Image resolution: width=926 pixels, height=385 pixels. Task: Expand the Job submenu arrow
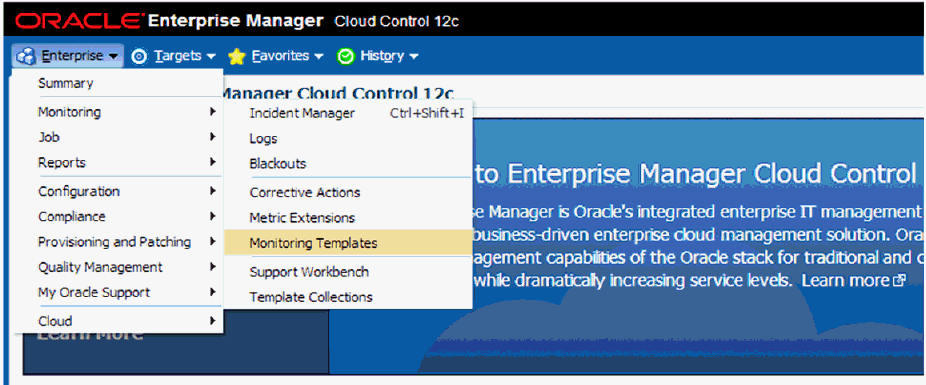click(213, 137)
